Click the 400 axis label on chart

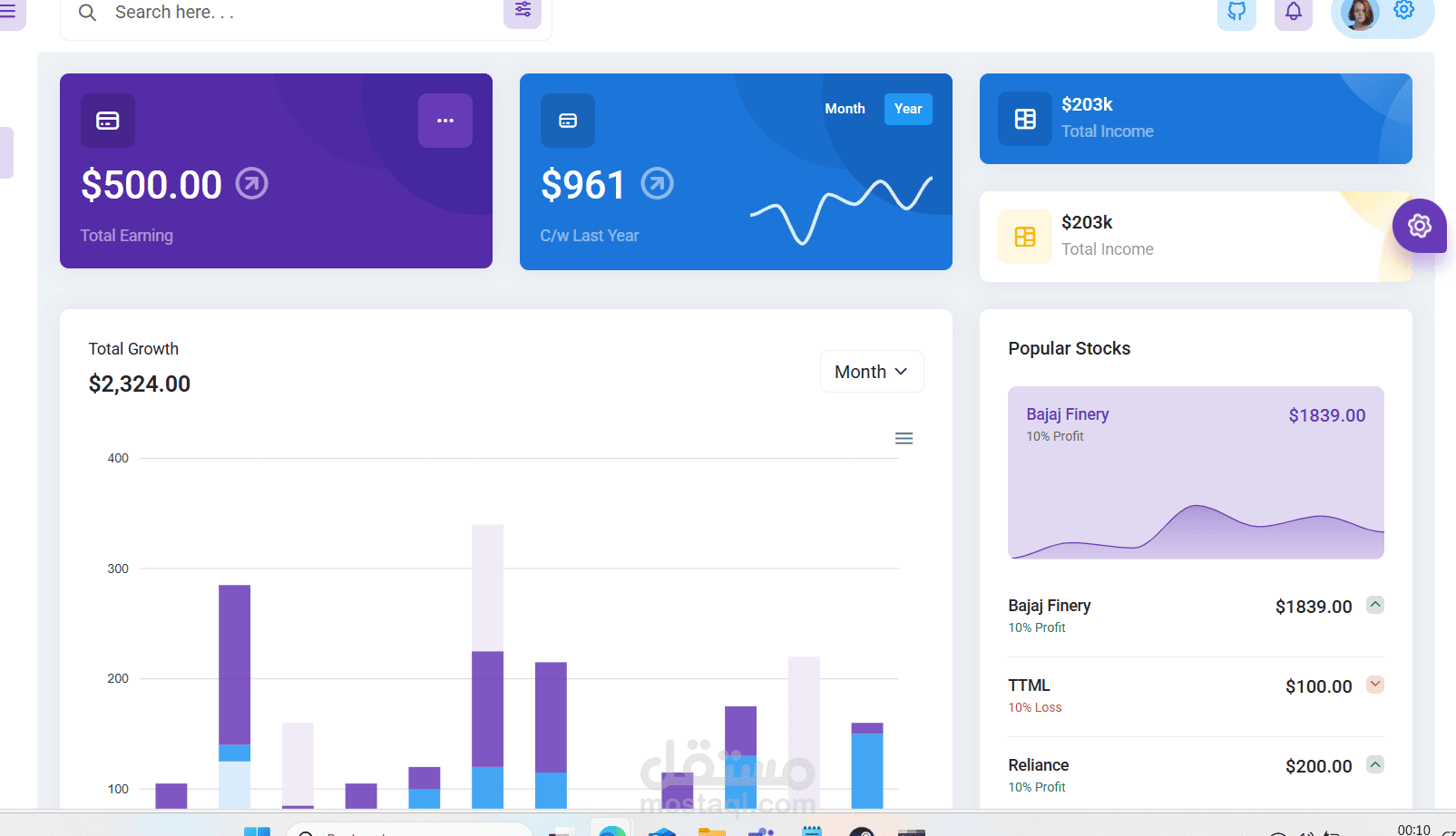point(118,458)
